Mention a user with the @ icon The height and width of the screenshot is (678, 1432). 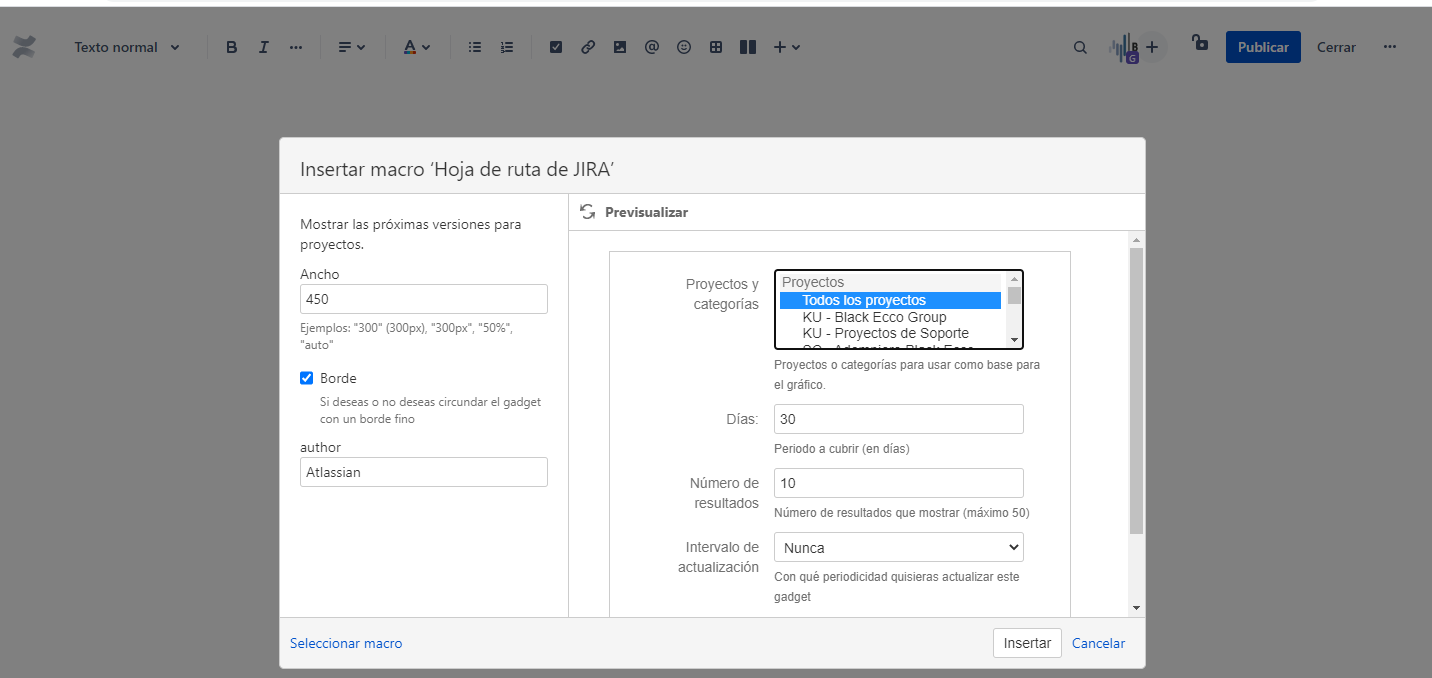click(x=652, y=47)
